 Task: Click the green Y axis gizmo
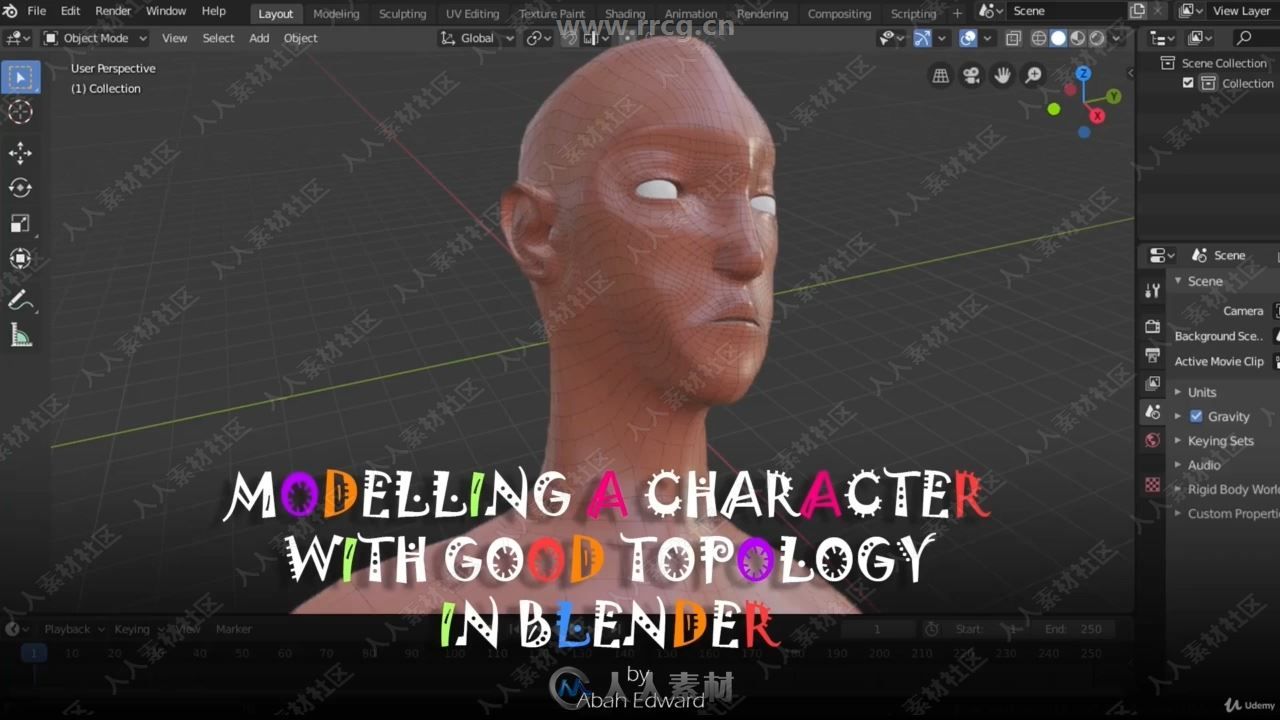pos(1113,96)
